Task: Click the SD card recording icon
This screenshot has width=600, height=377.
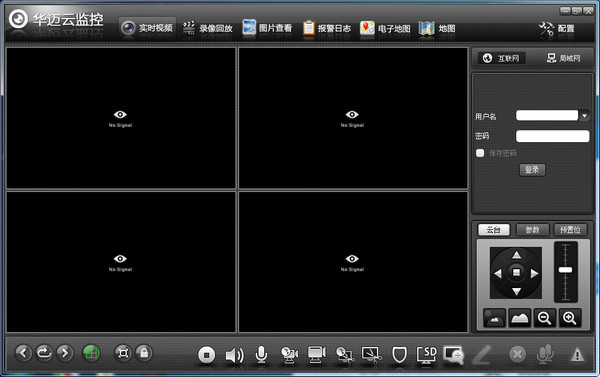Action: coord(427,355)
